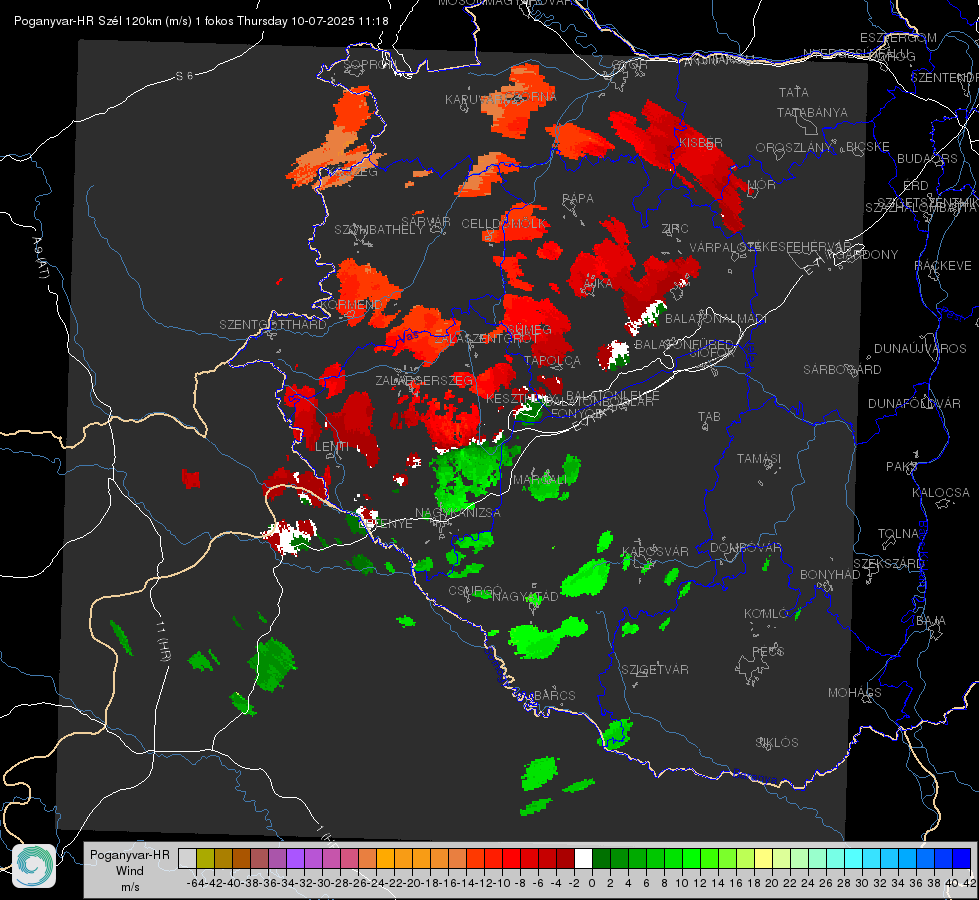Viewport: 979px width, 900px height.
Task: Select the DOMBOVAR city label
Action: click(745, 548)
